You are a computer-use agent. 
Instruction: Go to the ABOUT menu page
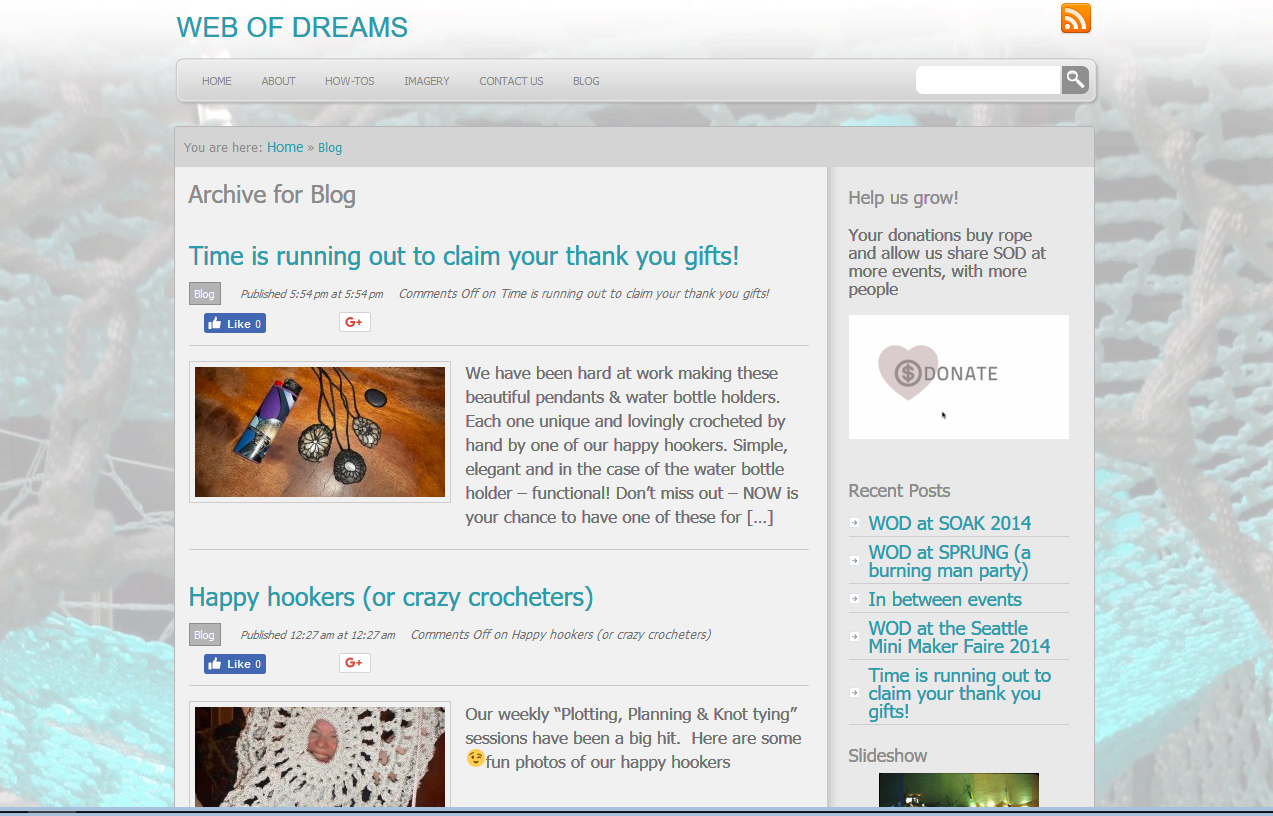tap(279, 81)
